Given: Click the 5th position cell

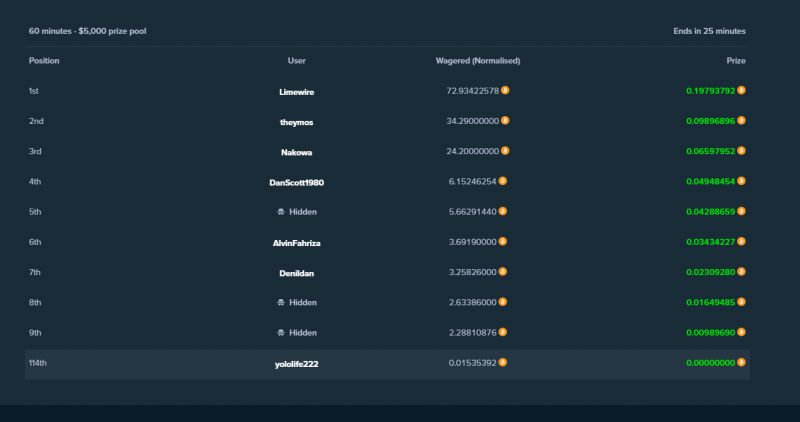Looking at the screenshot, I should [x=35, y=211].
